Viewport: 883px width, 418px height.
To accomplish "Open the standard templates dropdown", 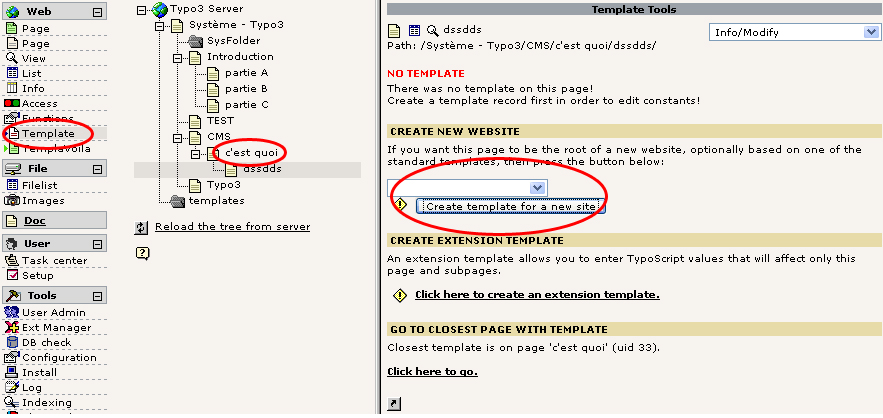I will [467, 187].
